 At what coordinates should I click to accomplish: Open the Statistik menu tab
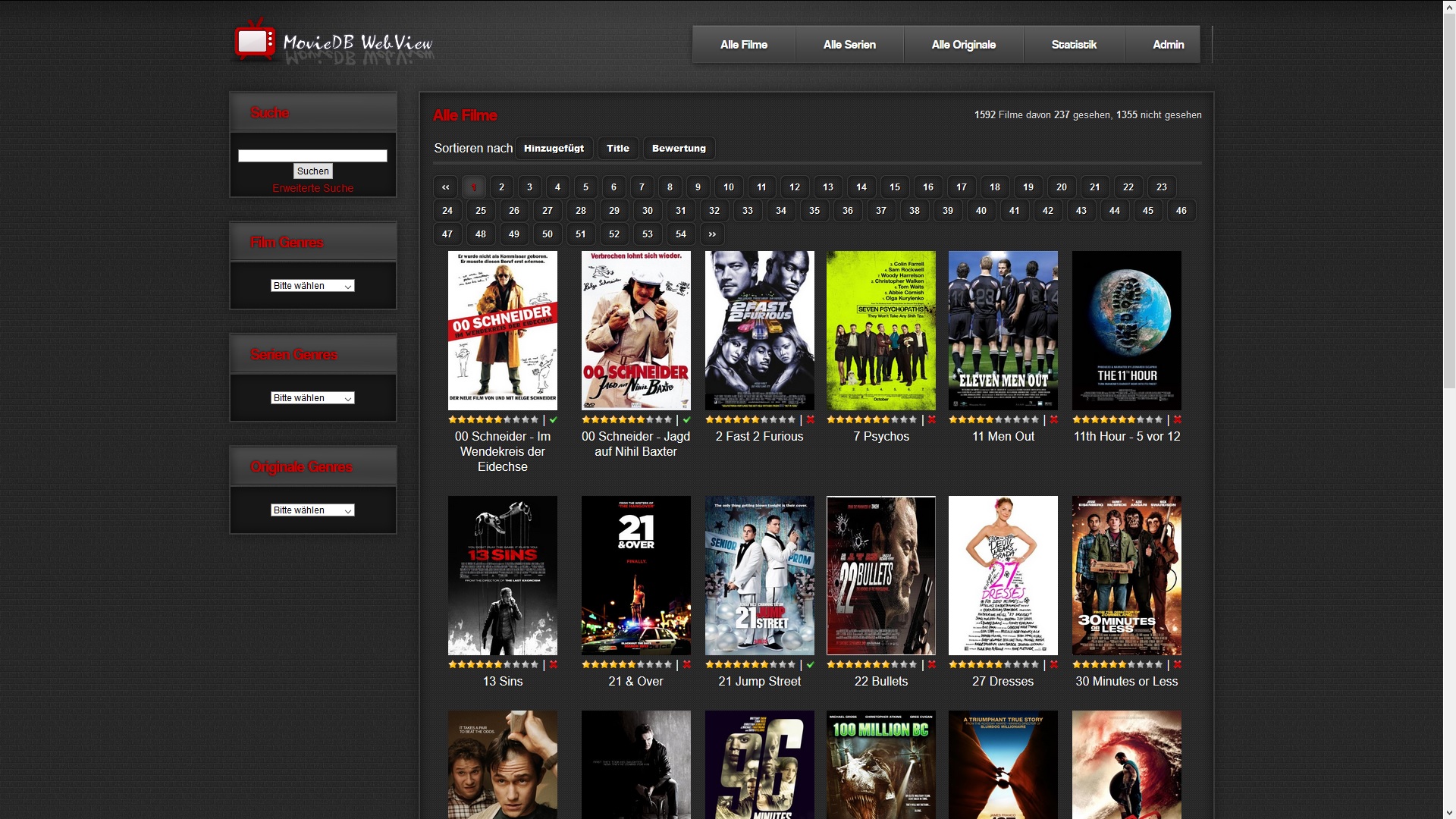[x=1074, y=45]
